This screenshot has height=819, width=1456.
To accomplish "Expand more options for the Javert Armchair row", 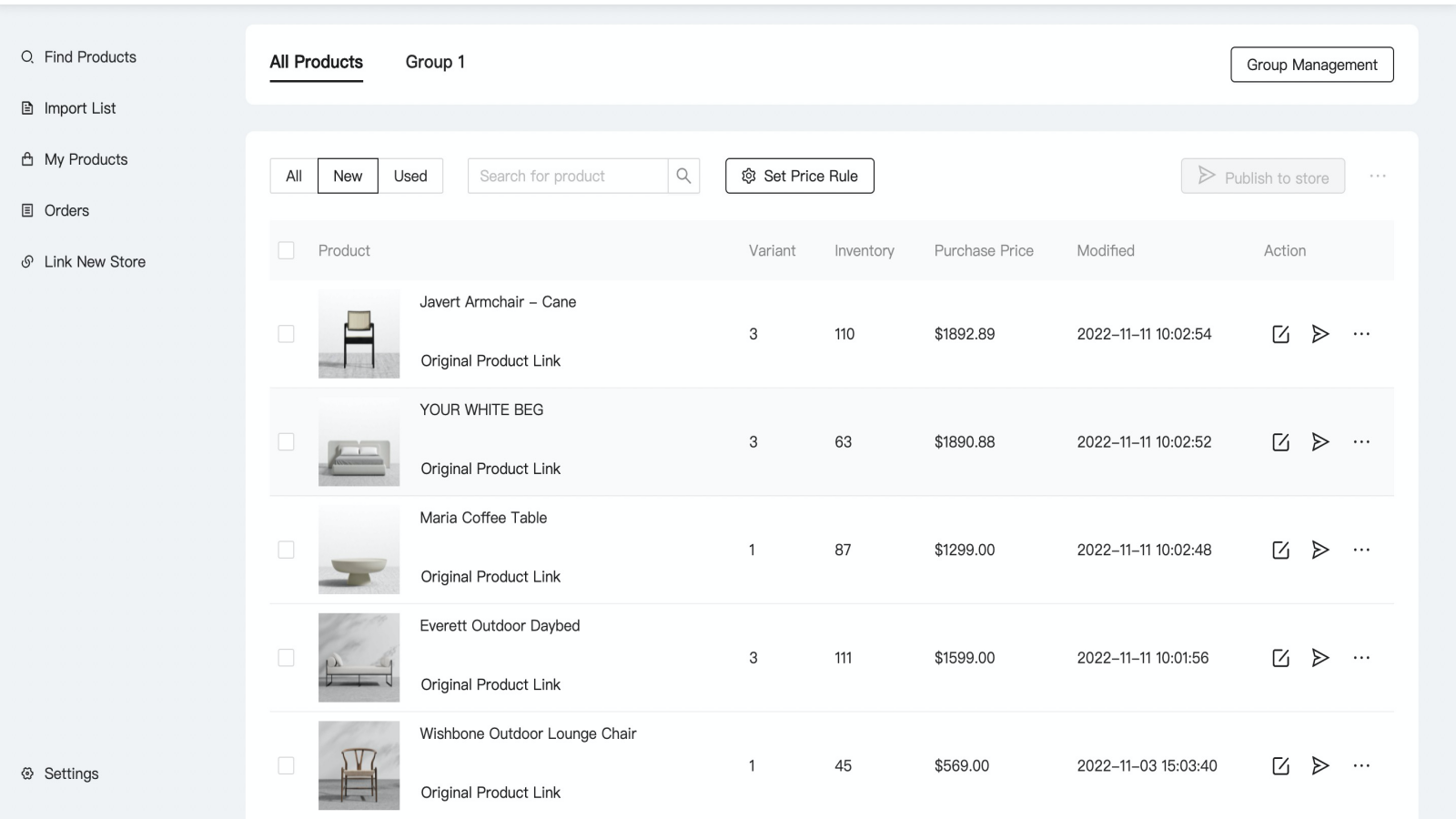I will pos(1361,333).
